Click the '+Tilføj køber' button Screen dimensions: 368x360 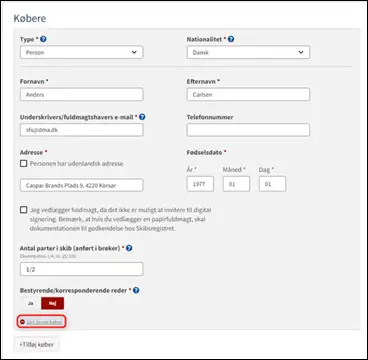click(36, 345)
